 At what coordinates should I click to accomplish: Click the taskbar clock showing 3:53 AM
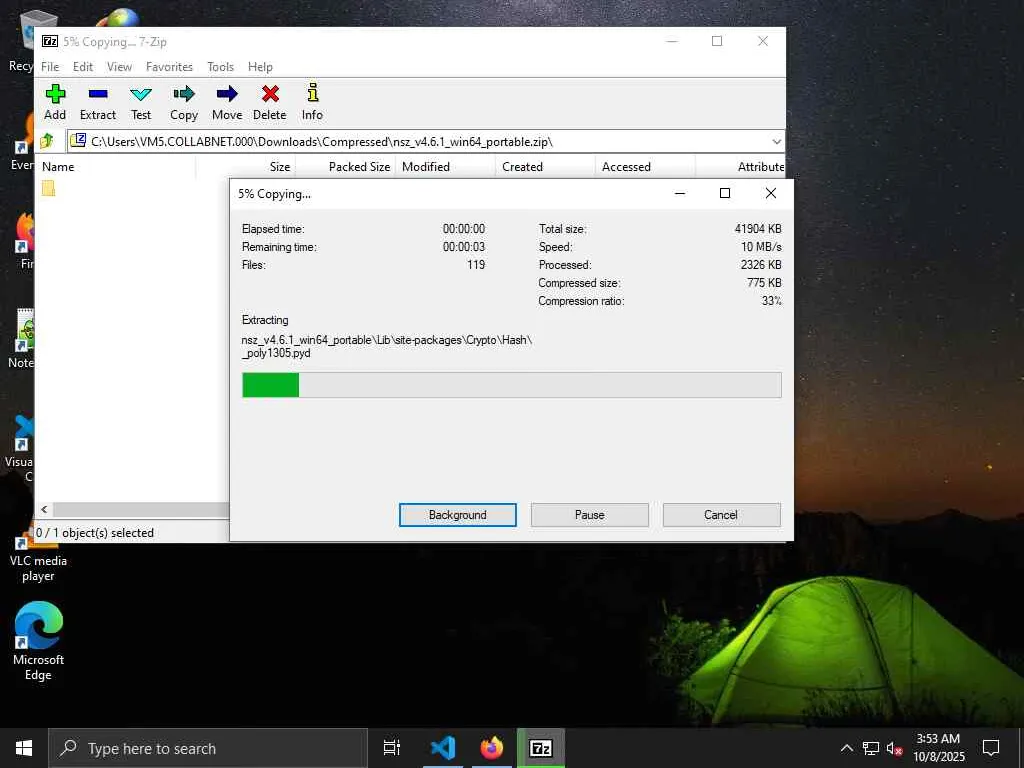(938, 748)
